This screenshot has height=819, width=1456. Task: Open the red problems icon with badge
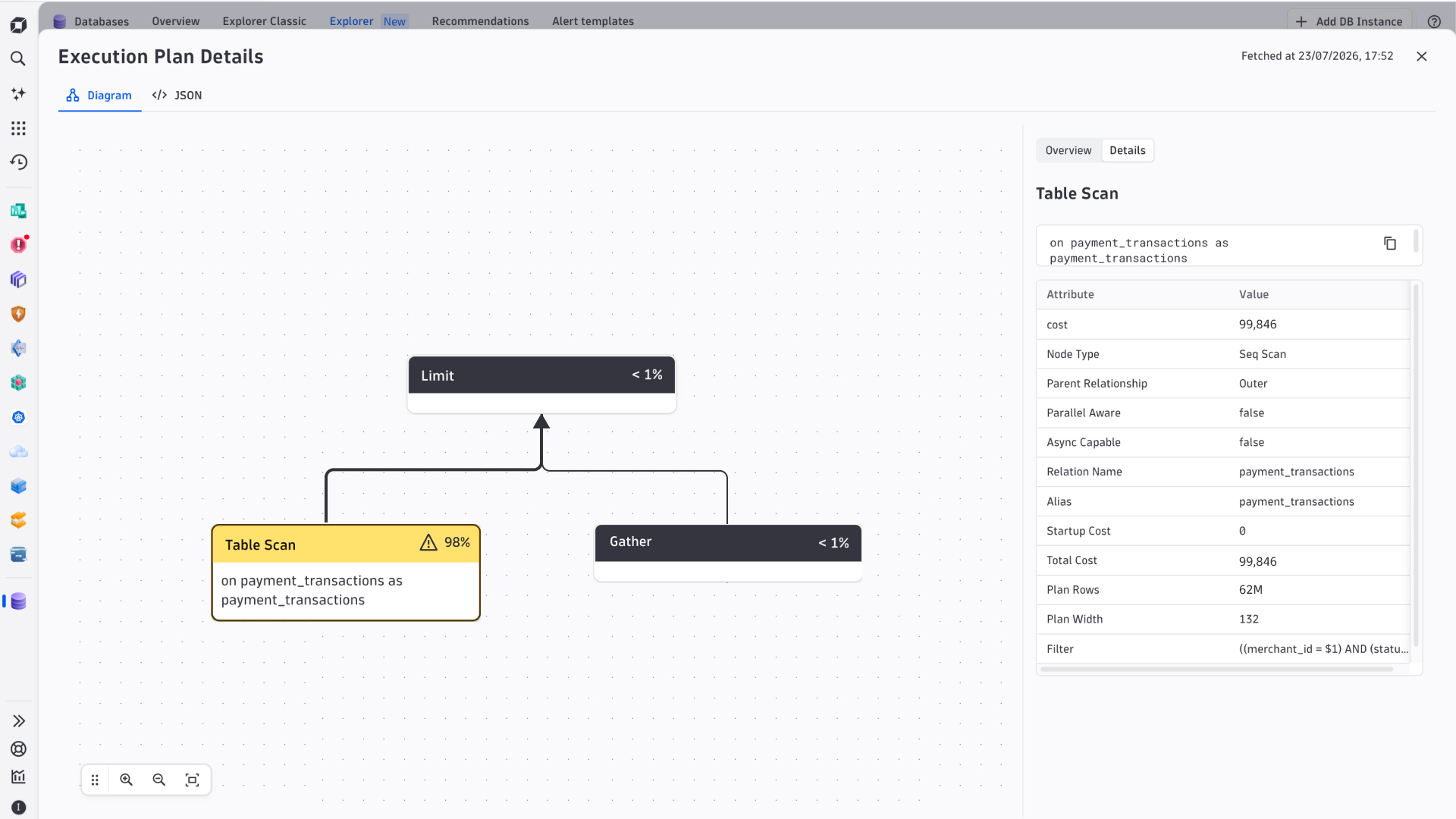[18, 245]
